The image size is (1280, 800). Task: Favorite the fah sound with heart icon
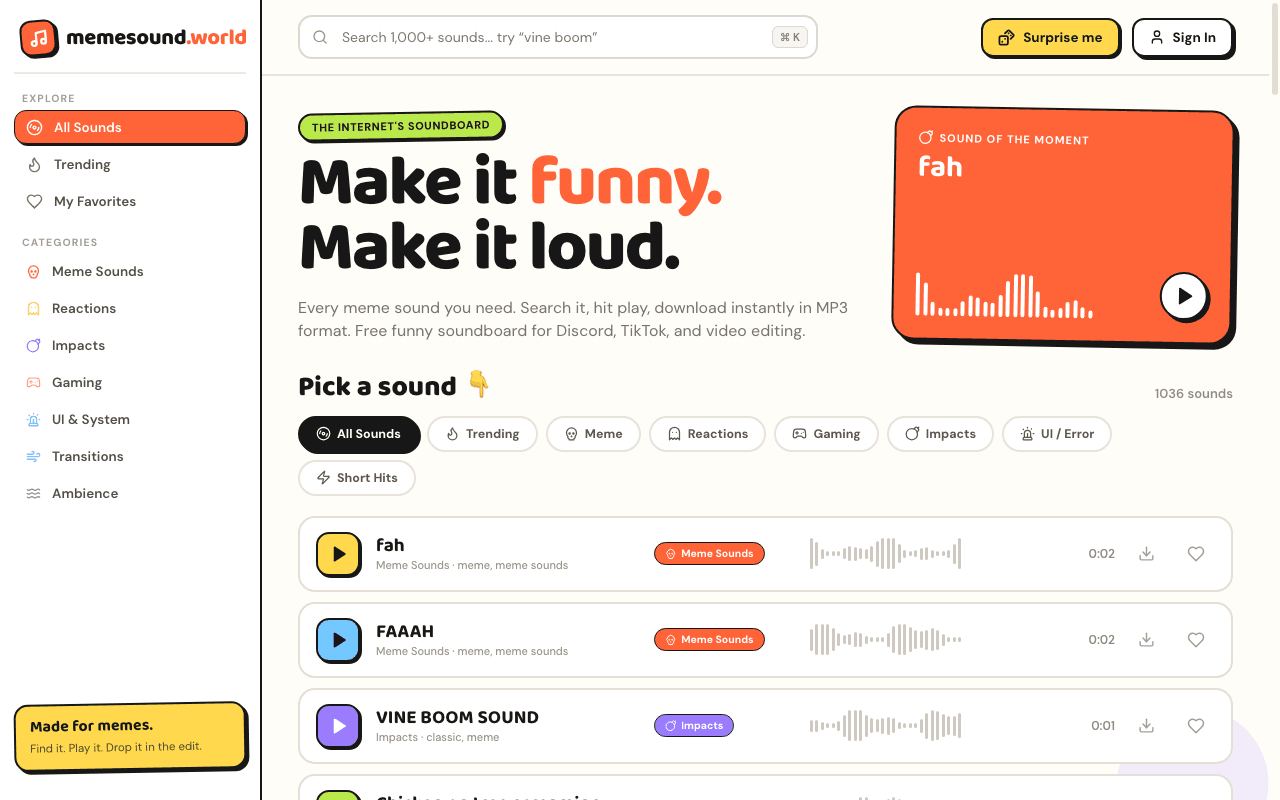pos(1196,554)
